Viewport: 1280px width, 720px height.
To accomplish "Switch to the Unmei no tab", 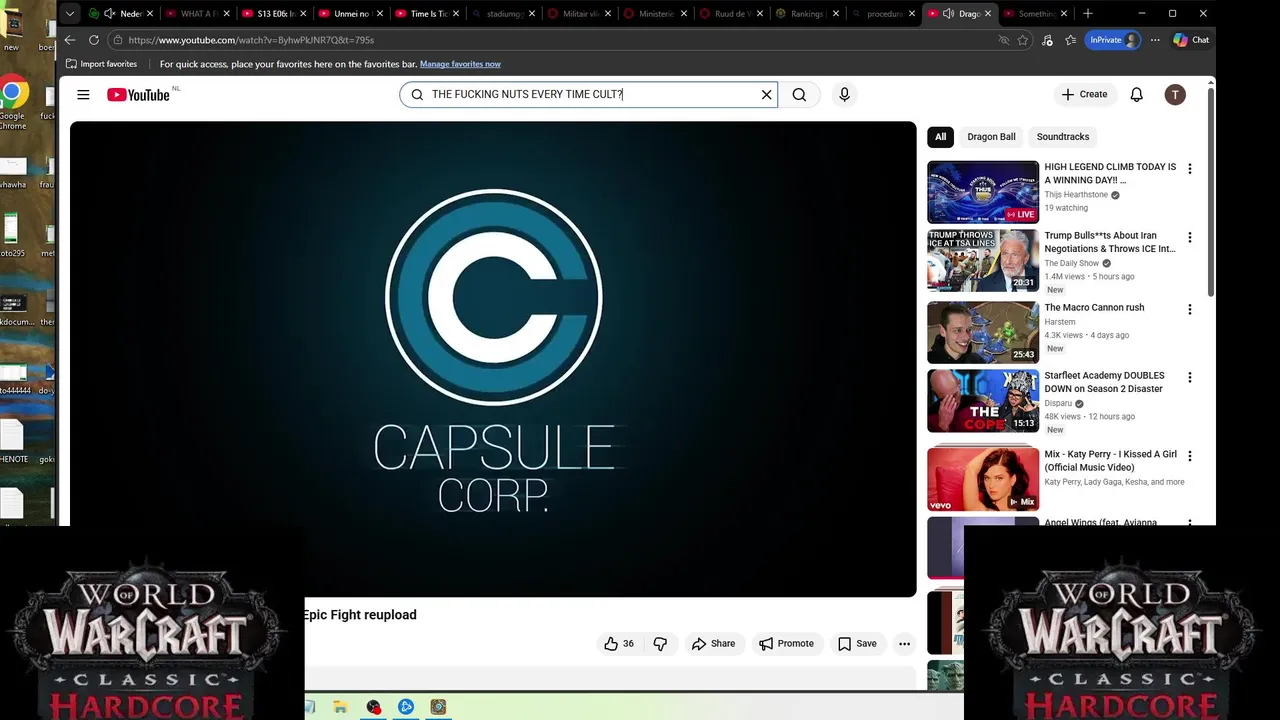I will (x=349, y=13).
